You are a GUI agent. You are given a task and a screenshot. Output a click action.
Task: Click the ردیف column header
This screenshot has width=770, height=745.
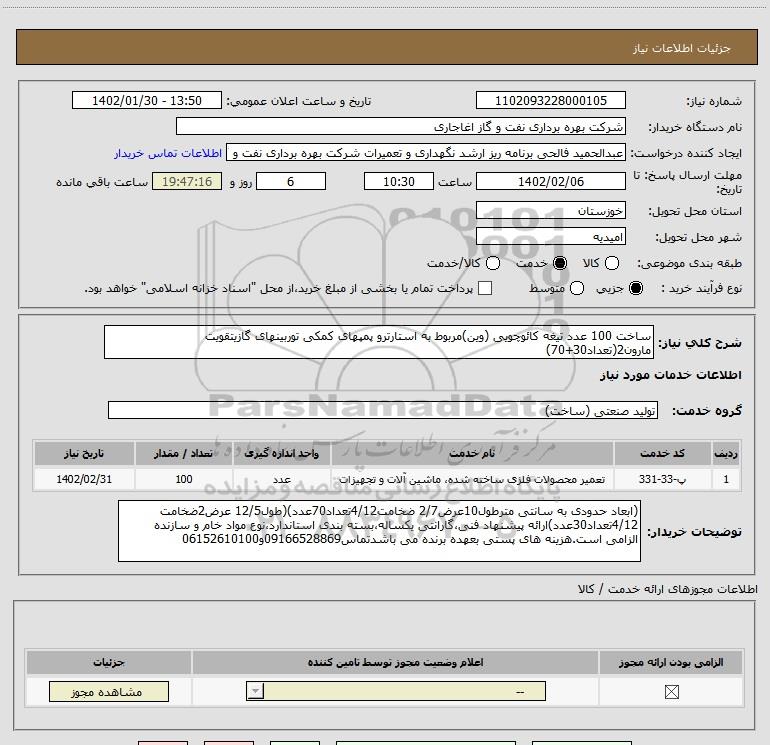tap(725, 453)
